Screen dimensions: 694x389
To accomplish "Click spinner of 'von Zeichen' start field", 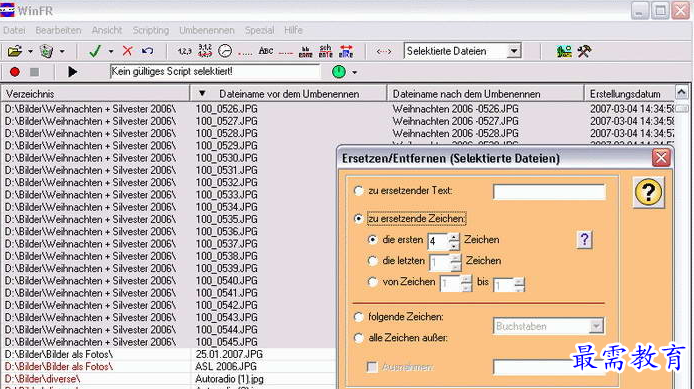I will point(466,284).
